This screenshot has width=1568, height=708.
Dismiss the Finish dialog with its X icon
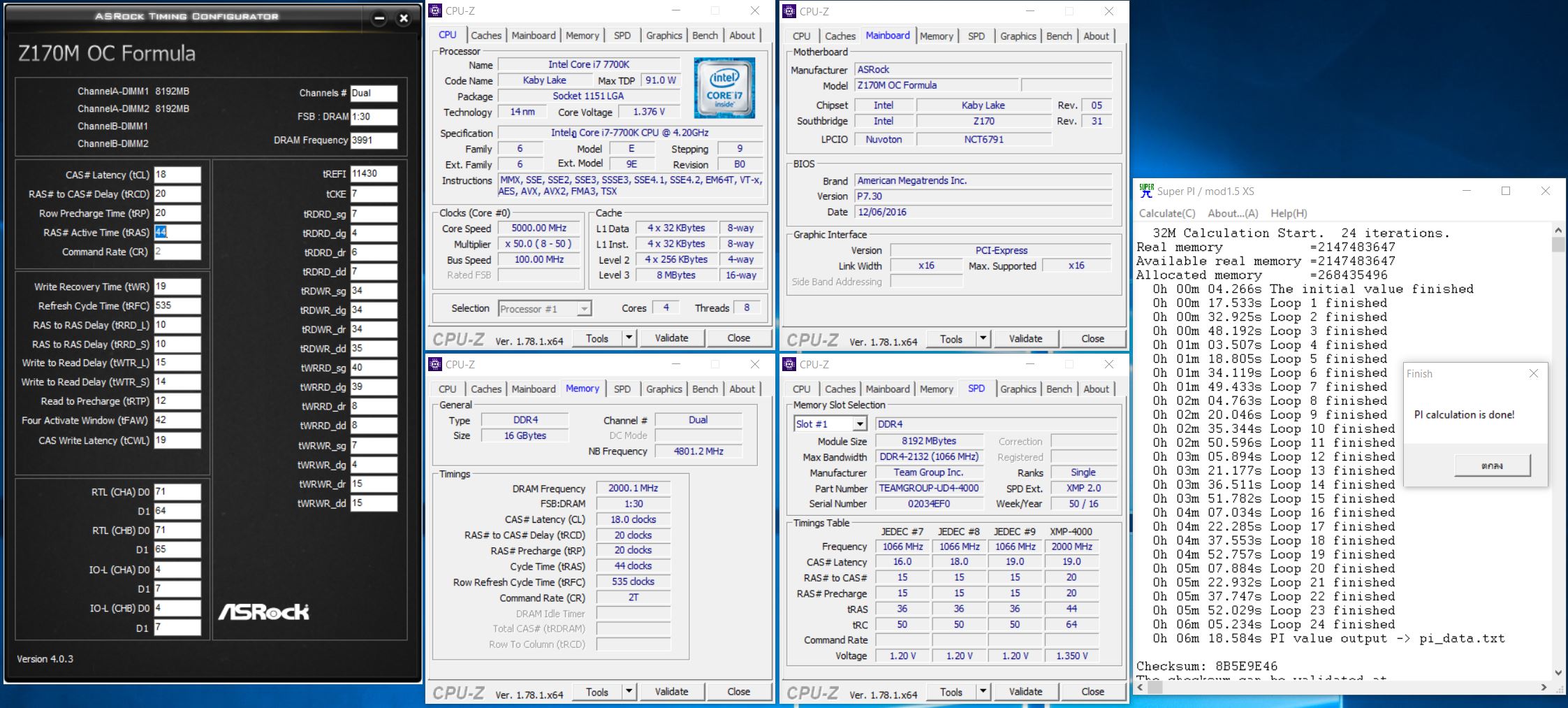tap(1533, 374)
